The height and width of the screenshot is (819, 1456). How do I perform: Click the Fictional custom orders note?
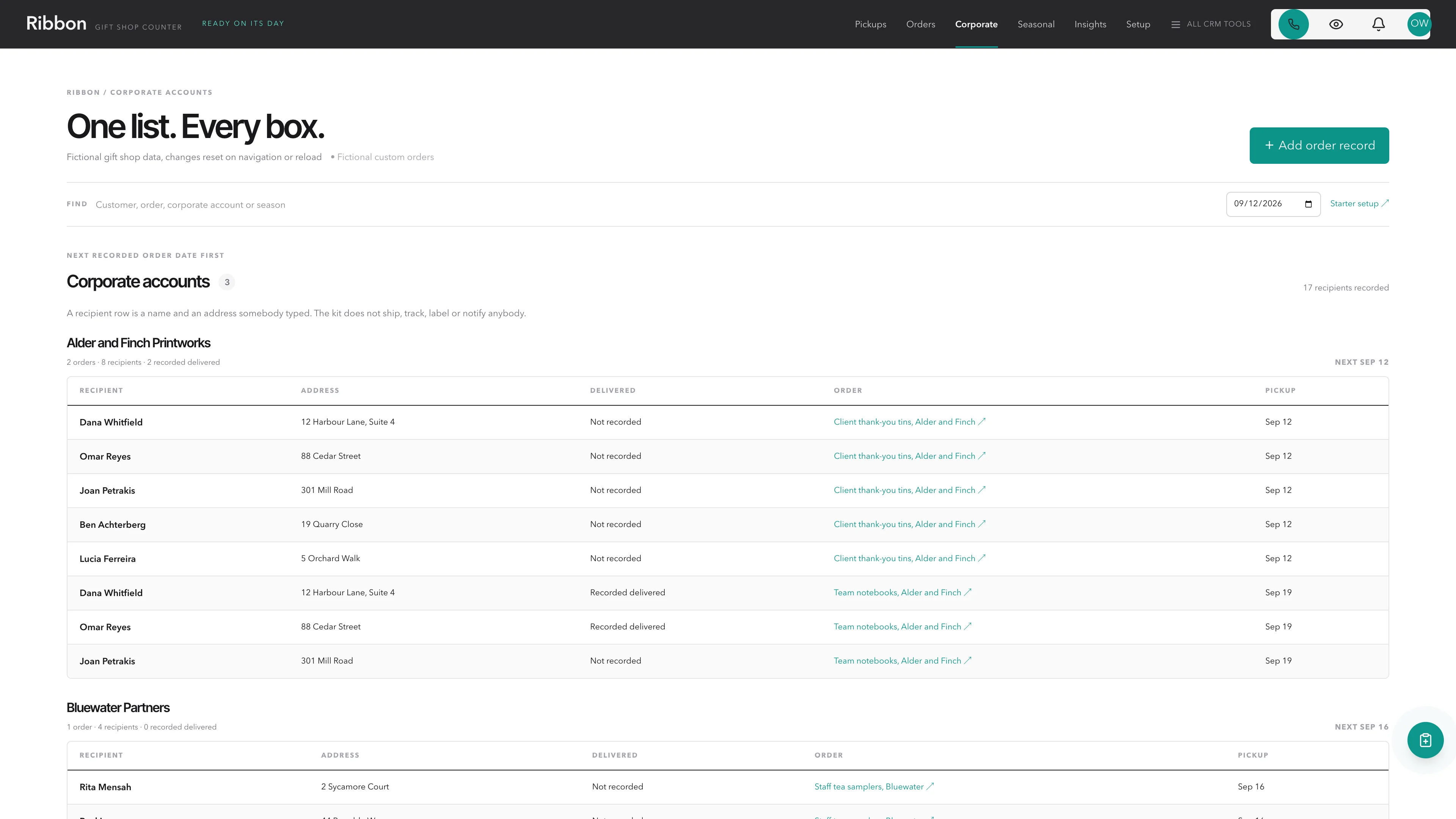[386, 157]
